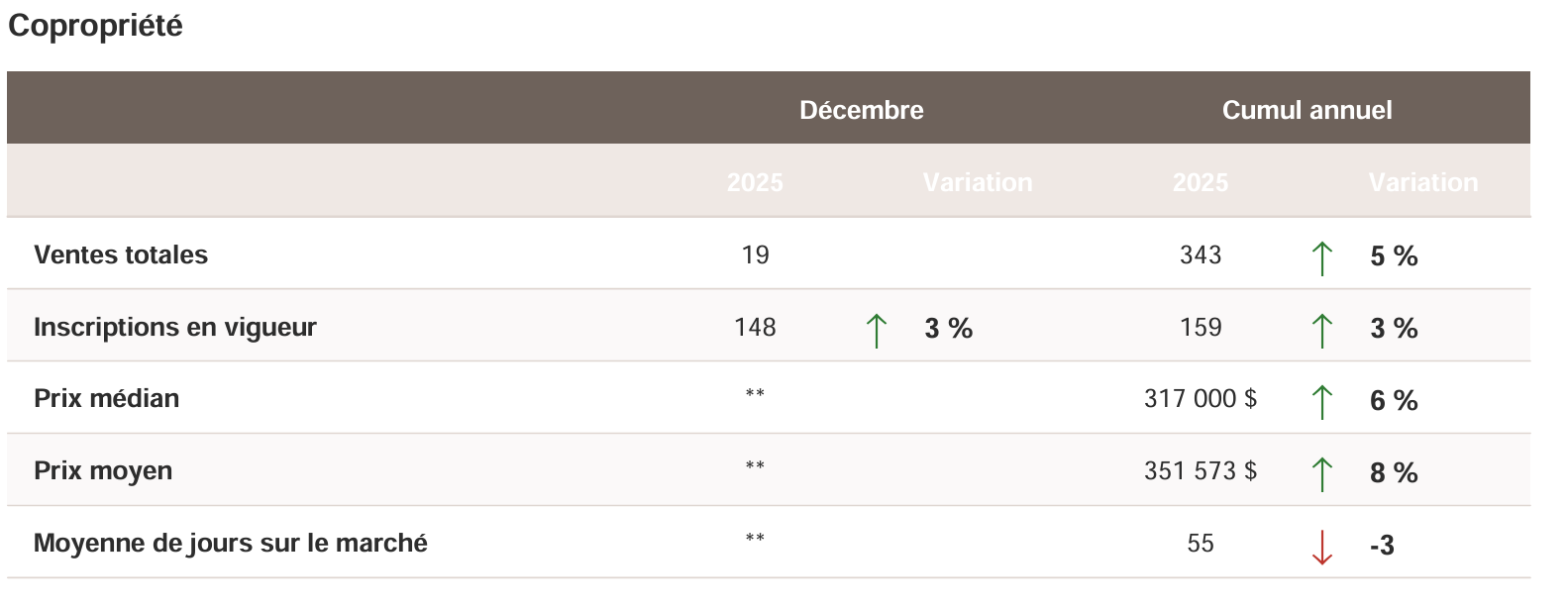This screenshot has height=609, width=1568.
Task: Click December's green arrow for Inscriptions en vigueur
Action: (876, 330)
